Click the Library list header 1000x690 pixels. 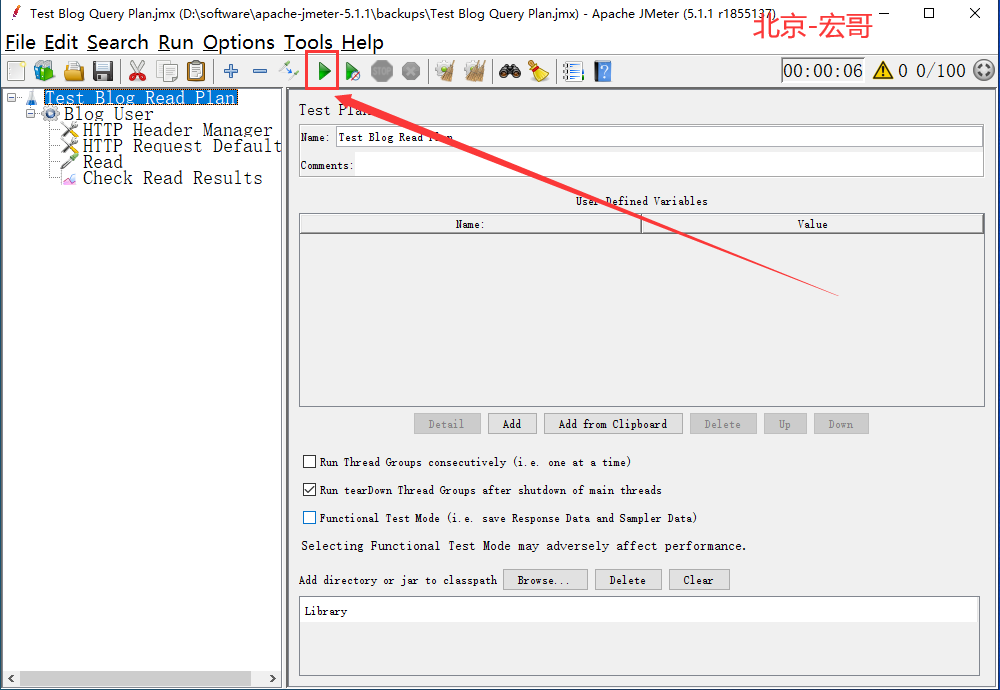pos(639,610)
